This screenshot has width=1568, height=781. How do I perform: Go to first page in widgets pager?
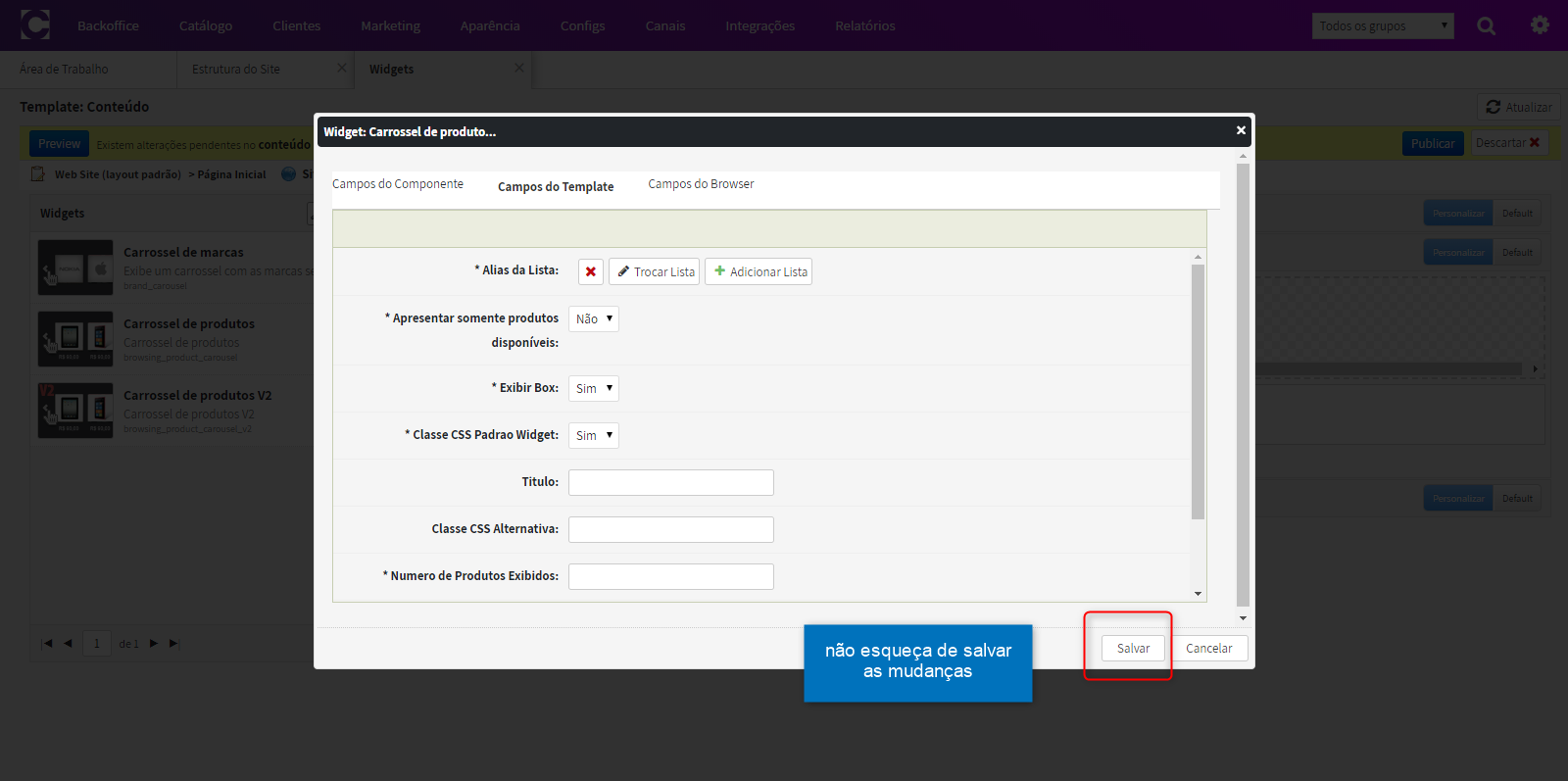[x=47, y=644]
